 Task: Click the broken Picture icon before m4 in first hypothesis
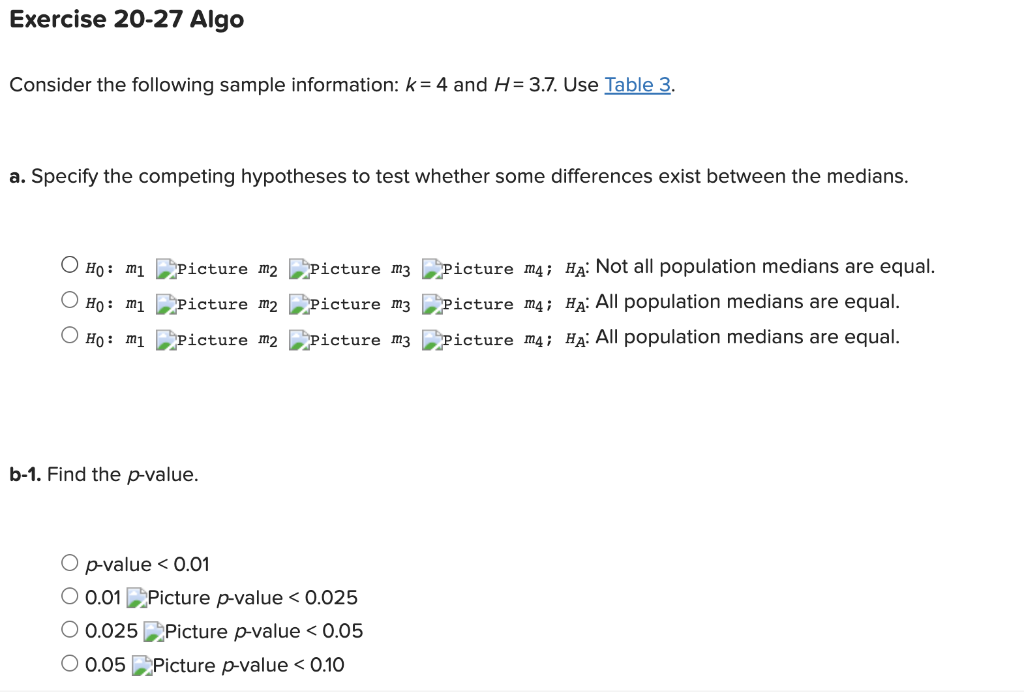coord(430,267)
